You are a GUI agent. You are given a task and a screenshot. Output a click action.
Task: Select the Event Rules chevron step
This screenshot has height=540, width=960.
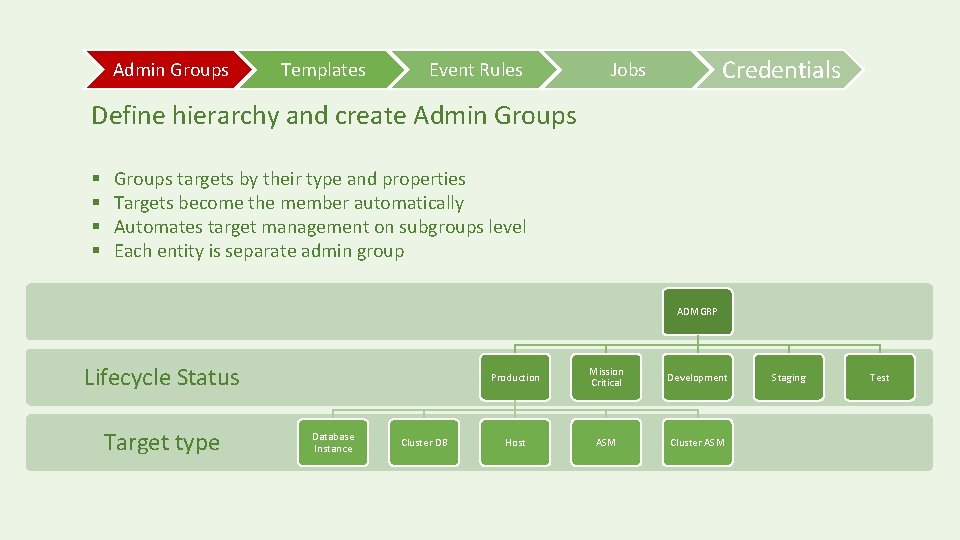point(476,70)
